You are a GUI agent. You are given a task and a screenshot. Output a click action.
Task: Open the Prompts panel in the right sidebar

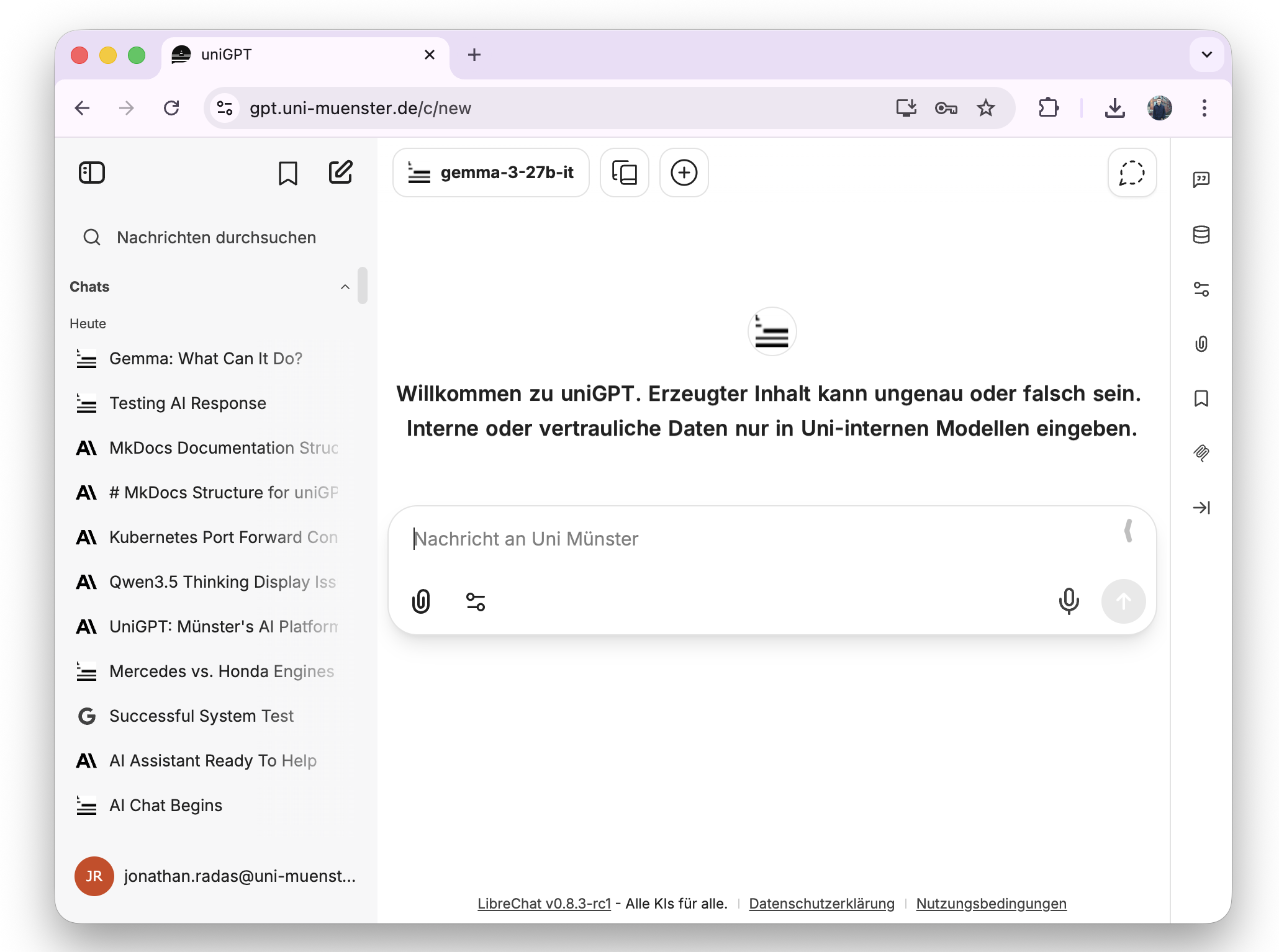coord(1203,180)
